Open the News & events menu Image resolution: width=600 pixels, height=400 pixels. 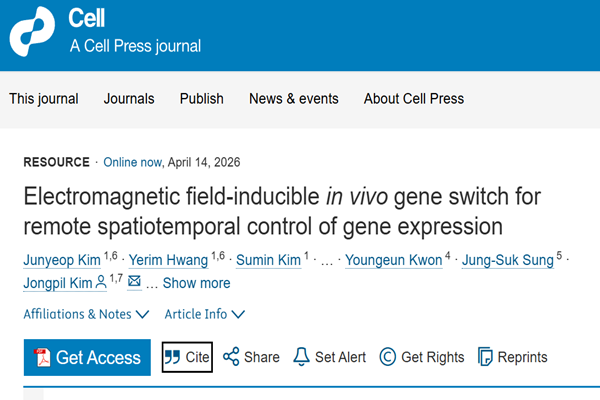pos(293,99)
